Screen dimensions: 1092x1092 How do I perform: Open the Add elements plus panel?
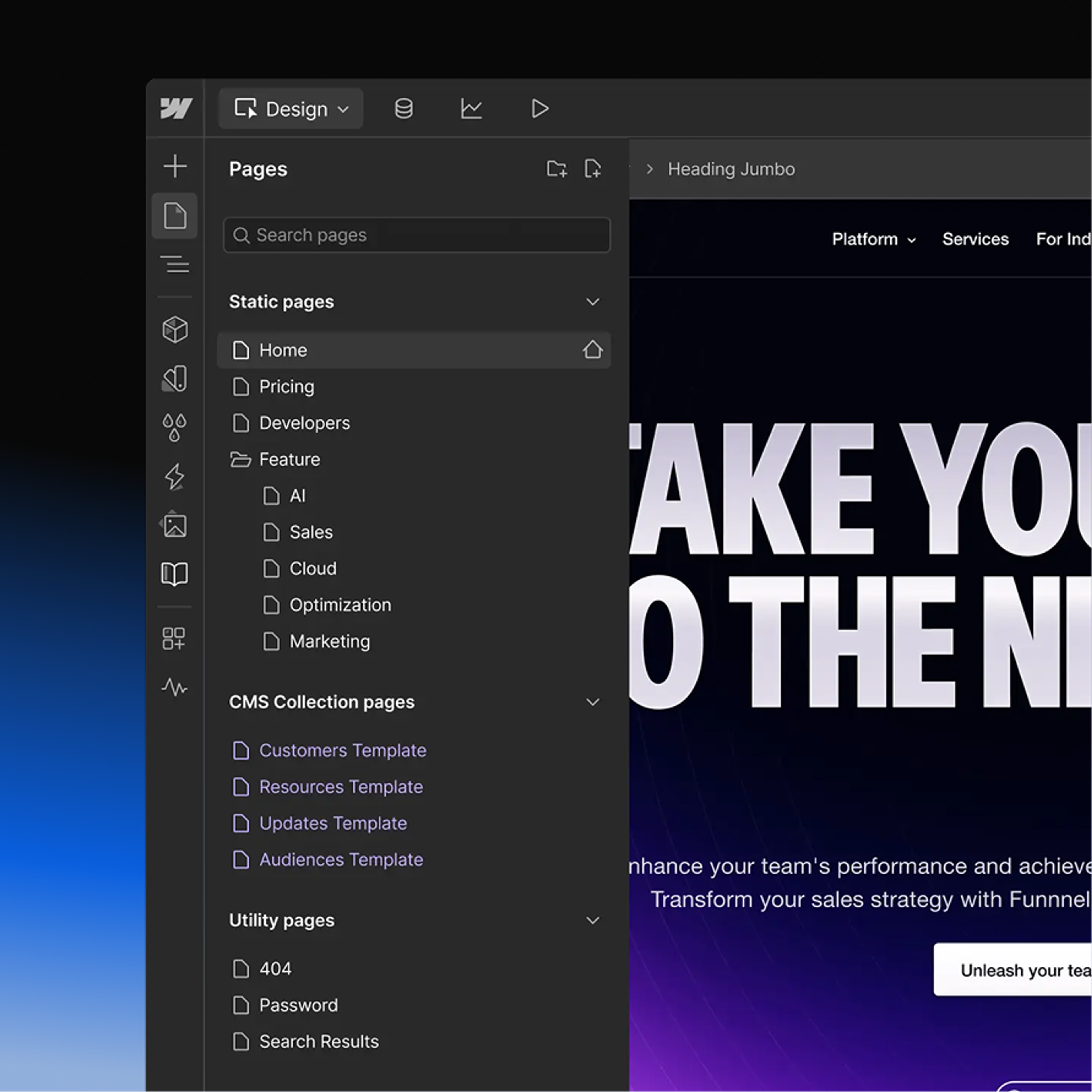[175, 166]
